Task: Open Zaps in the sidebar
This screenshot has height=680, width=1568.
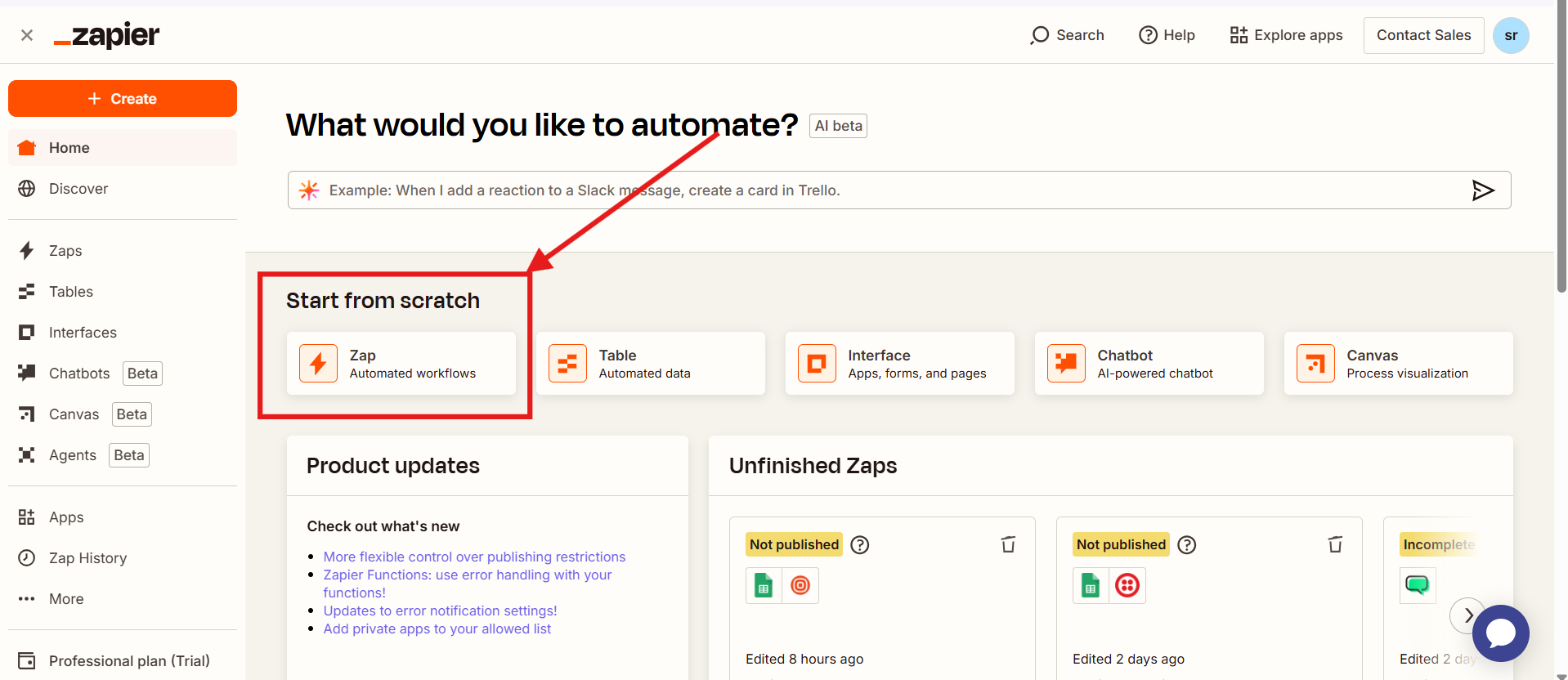Action: pyautogui.click(x=123, y=251)
